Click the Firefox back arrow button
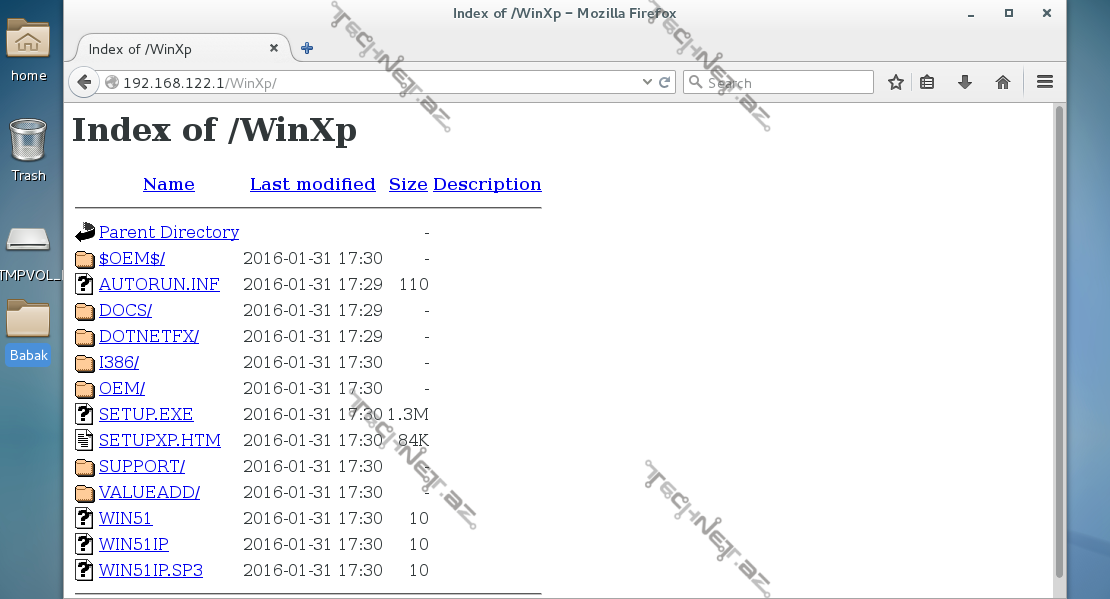Screen dimensions: 1110x599 (x=85, y=83)
